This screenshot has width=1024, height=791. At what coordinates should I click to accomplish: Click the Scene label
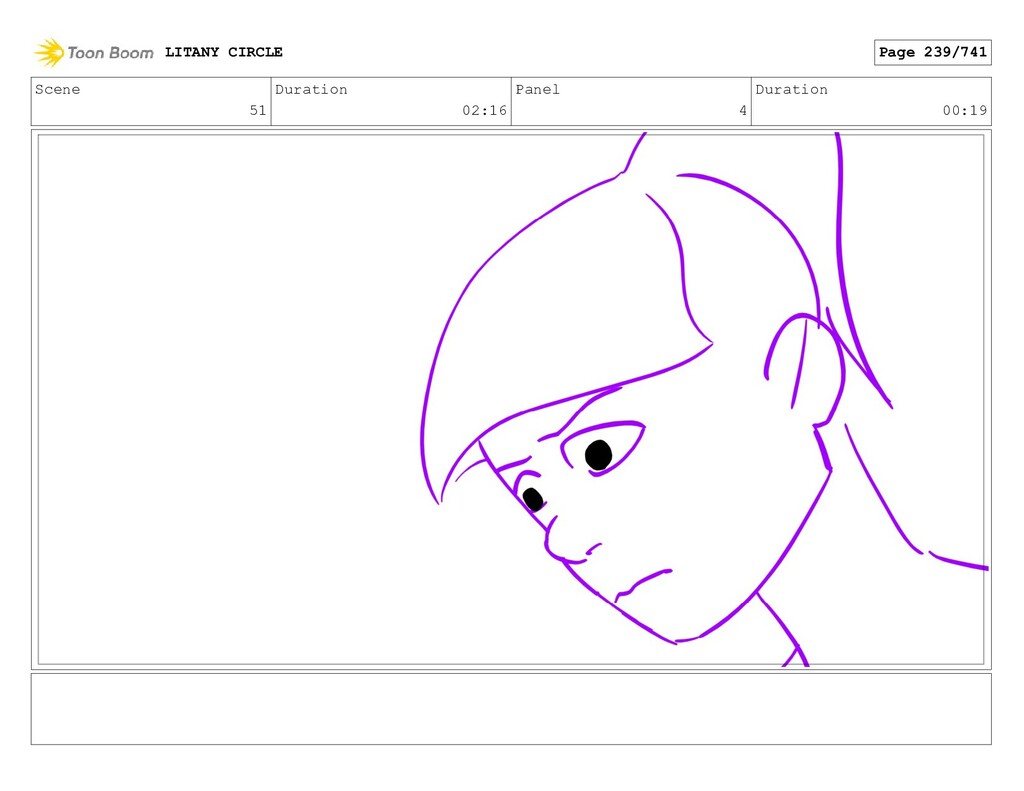[x=57, y=89]
